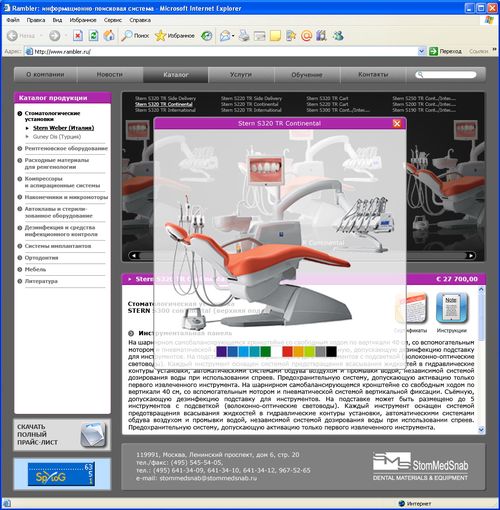Switch to the О компании tab
Screen dimensions: 500x510
(x=45, y=75)
